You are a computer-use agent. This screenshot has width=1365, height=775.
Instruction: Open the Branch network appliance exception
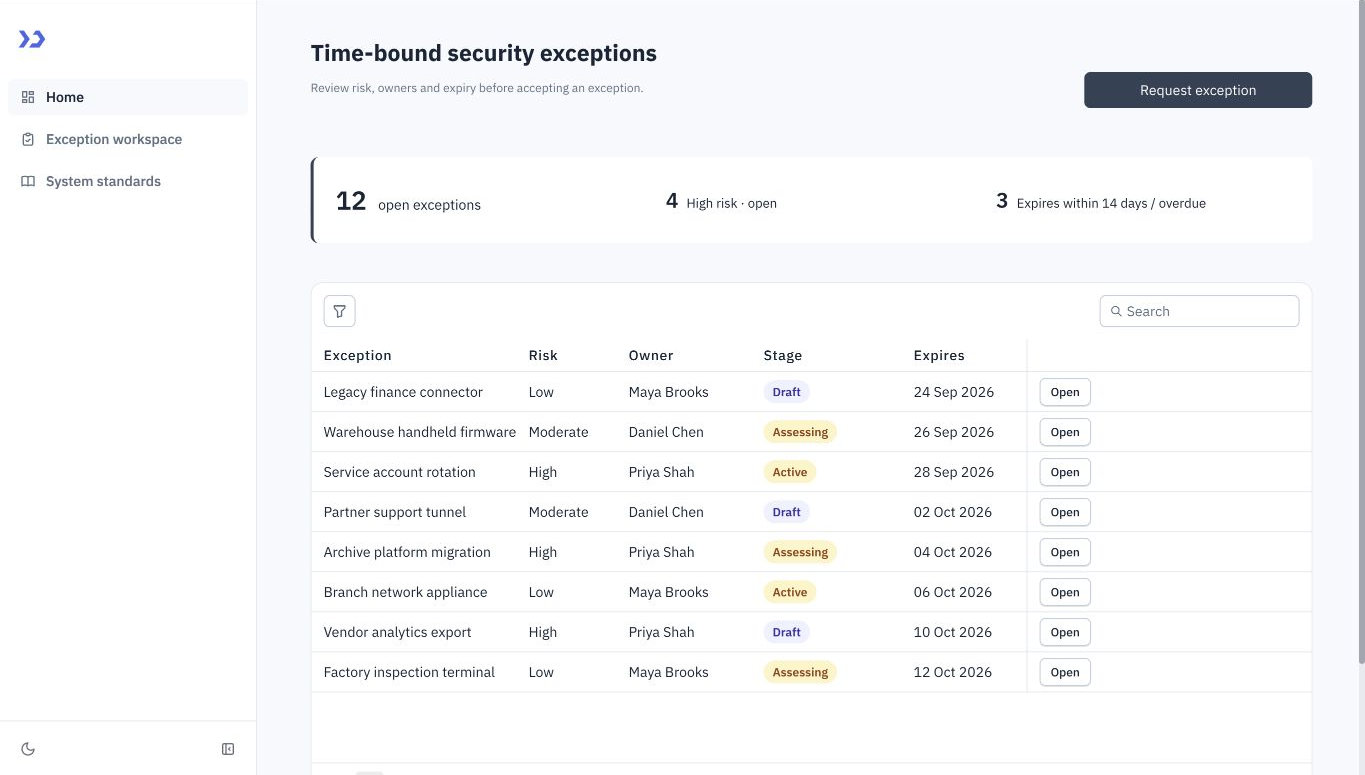point(1065,592)
